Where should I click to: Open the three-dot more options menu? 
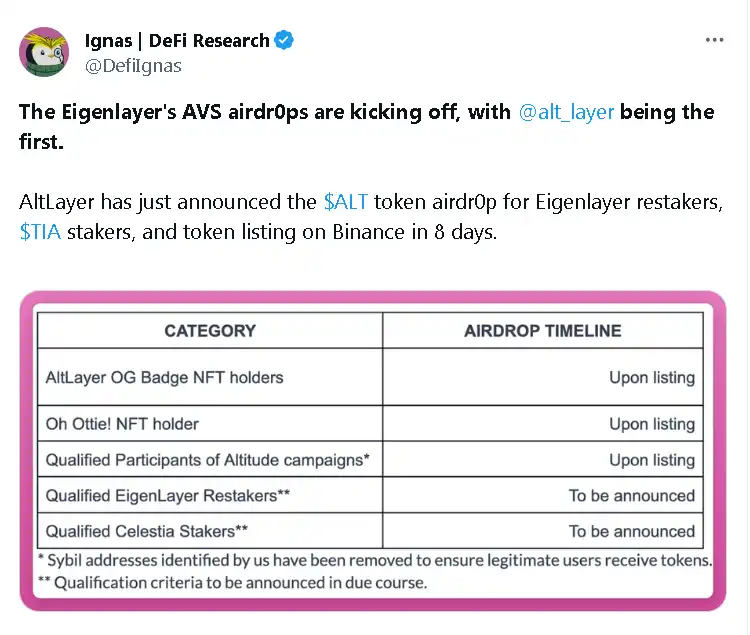[714, 40]
